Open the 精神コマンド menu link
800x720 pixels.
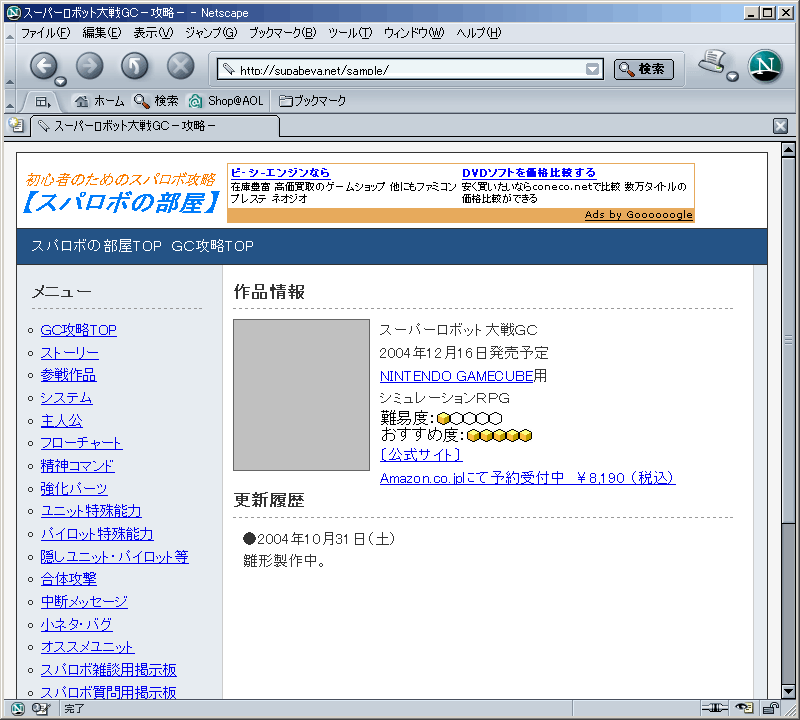click(78, 466)
